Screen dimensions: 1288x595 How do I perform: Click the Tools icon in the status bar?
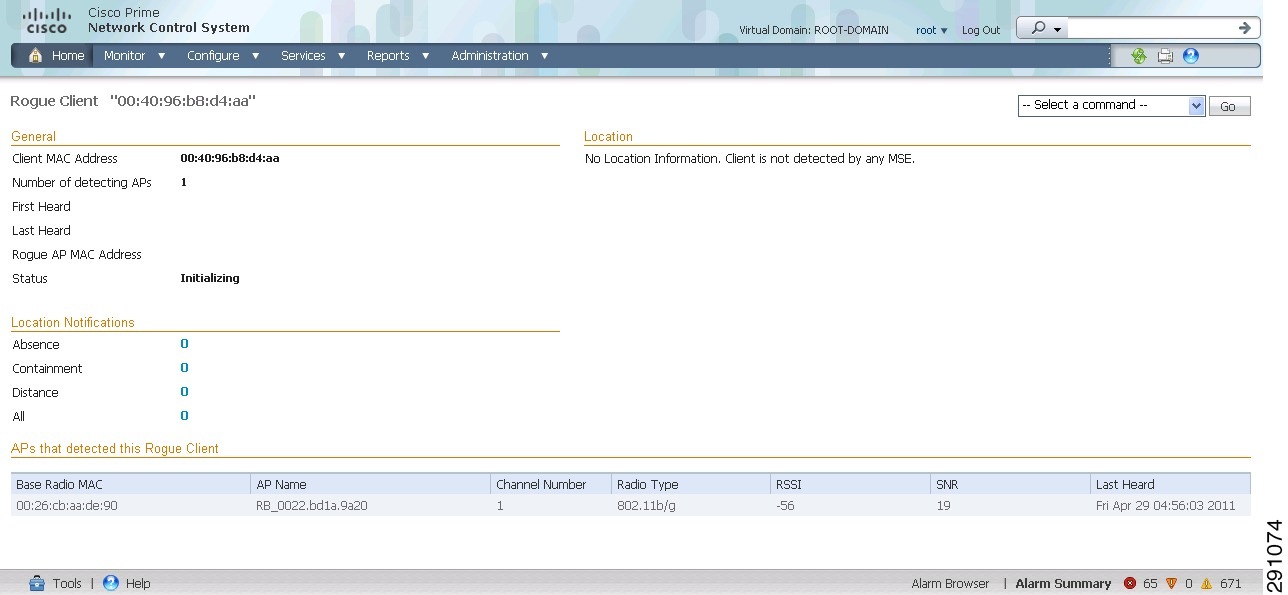click(38, 583)
